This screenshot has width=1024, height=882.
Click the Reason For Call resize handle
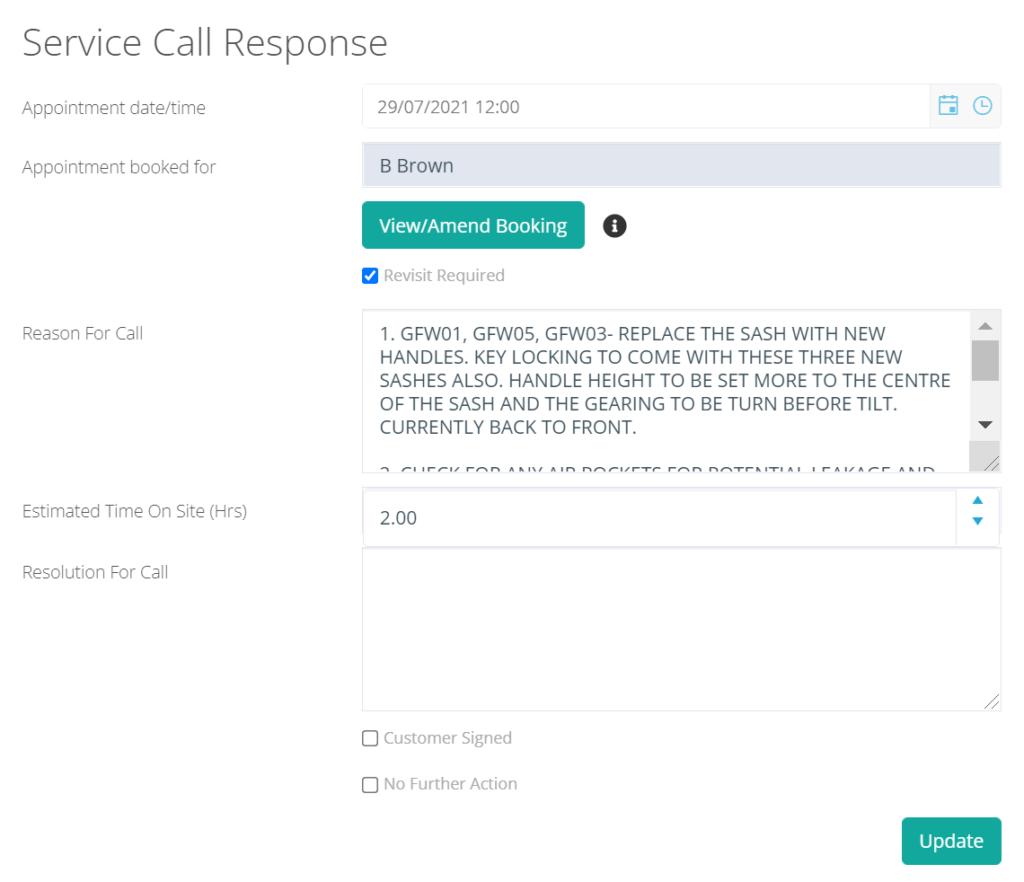point(989,462)
